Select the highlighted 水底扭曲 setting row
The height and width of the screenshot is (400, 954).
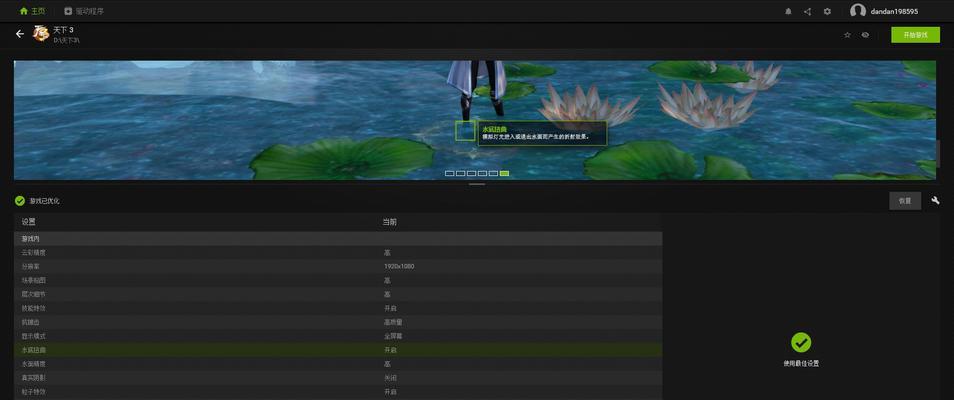coord(338,350)
